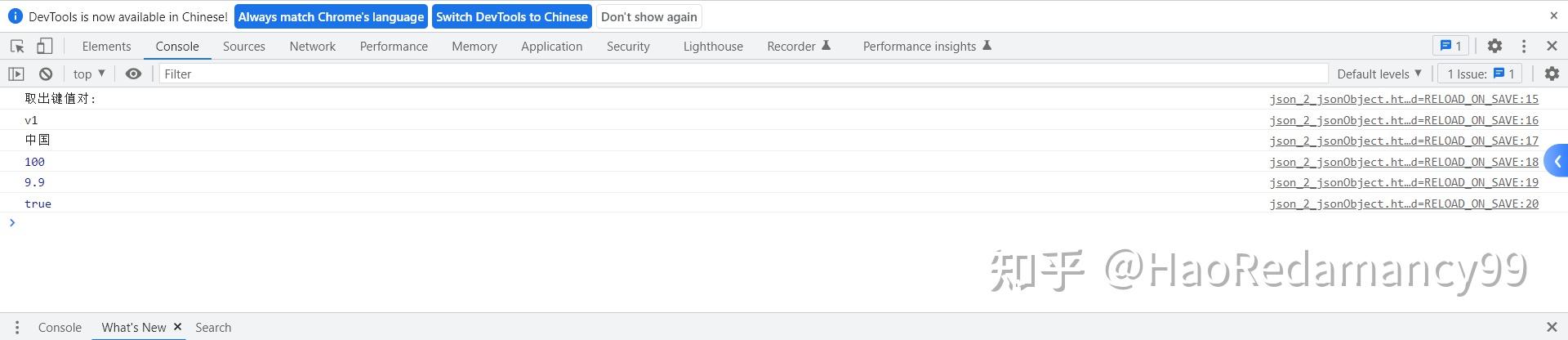The height and width of the screenshot is (340, 1568).
Task: Open the json_2_jsonObject source link line 15
Action: (1403, 99)
